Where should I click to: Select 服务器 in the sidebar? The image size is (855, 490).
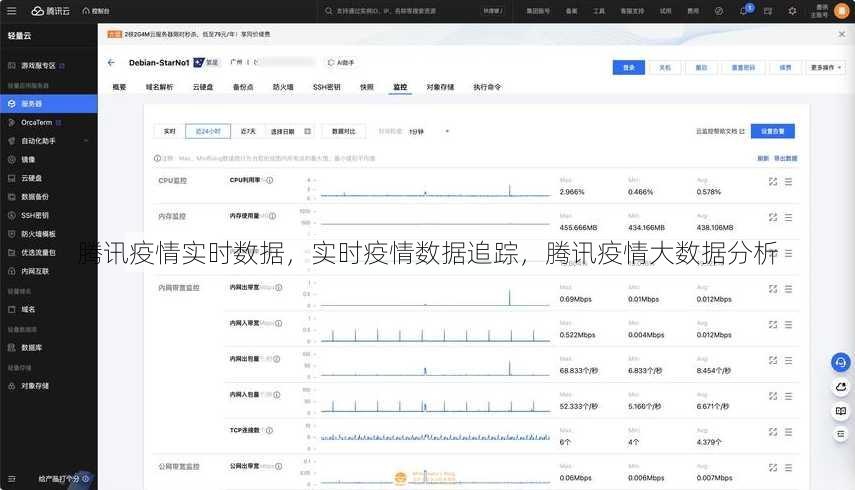pyautogui.click(x=49, y=104)
